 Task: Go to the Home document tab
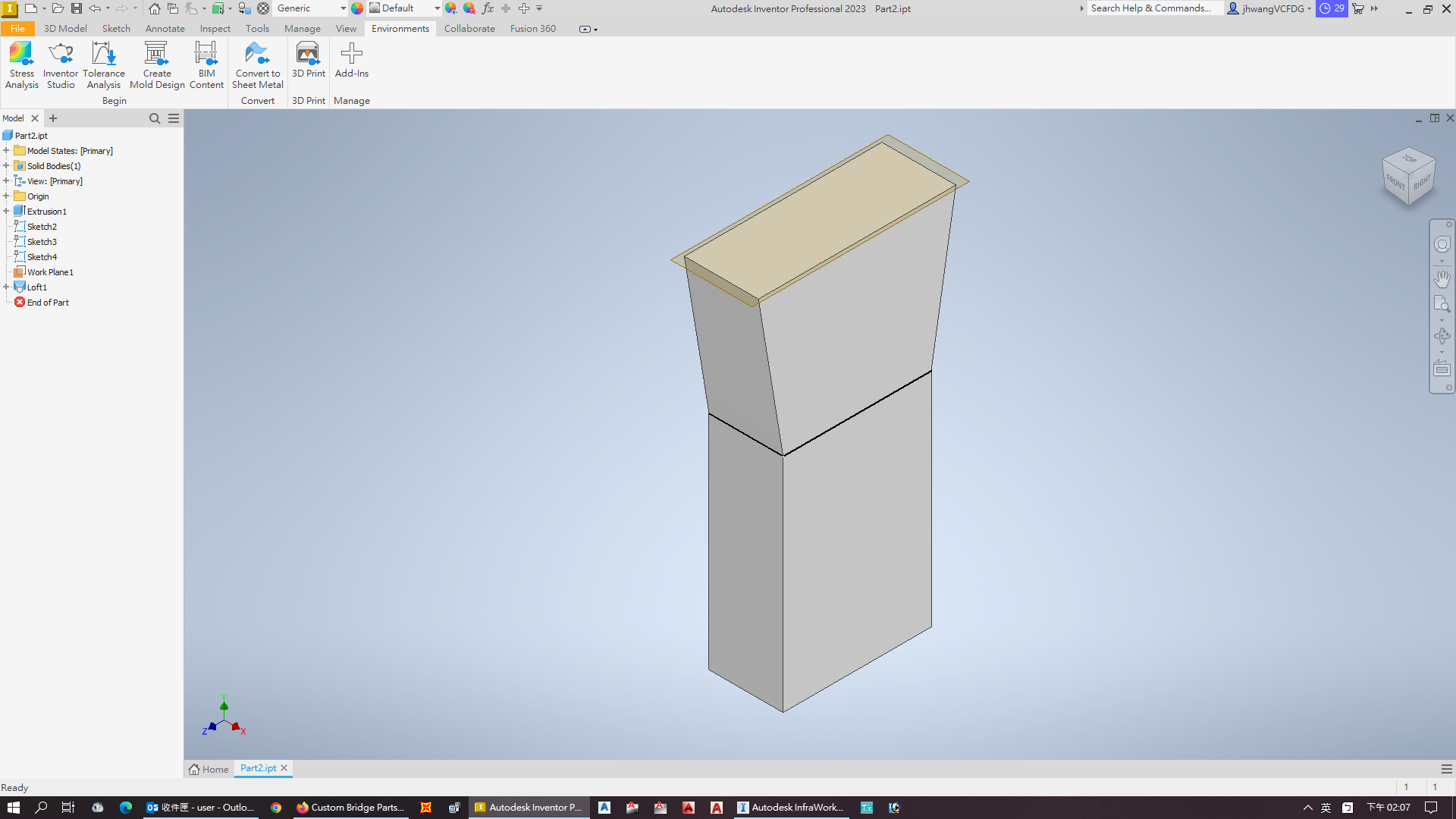pyautogui.click(x=209, y=769)
